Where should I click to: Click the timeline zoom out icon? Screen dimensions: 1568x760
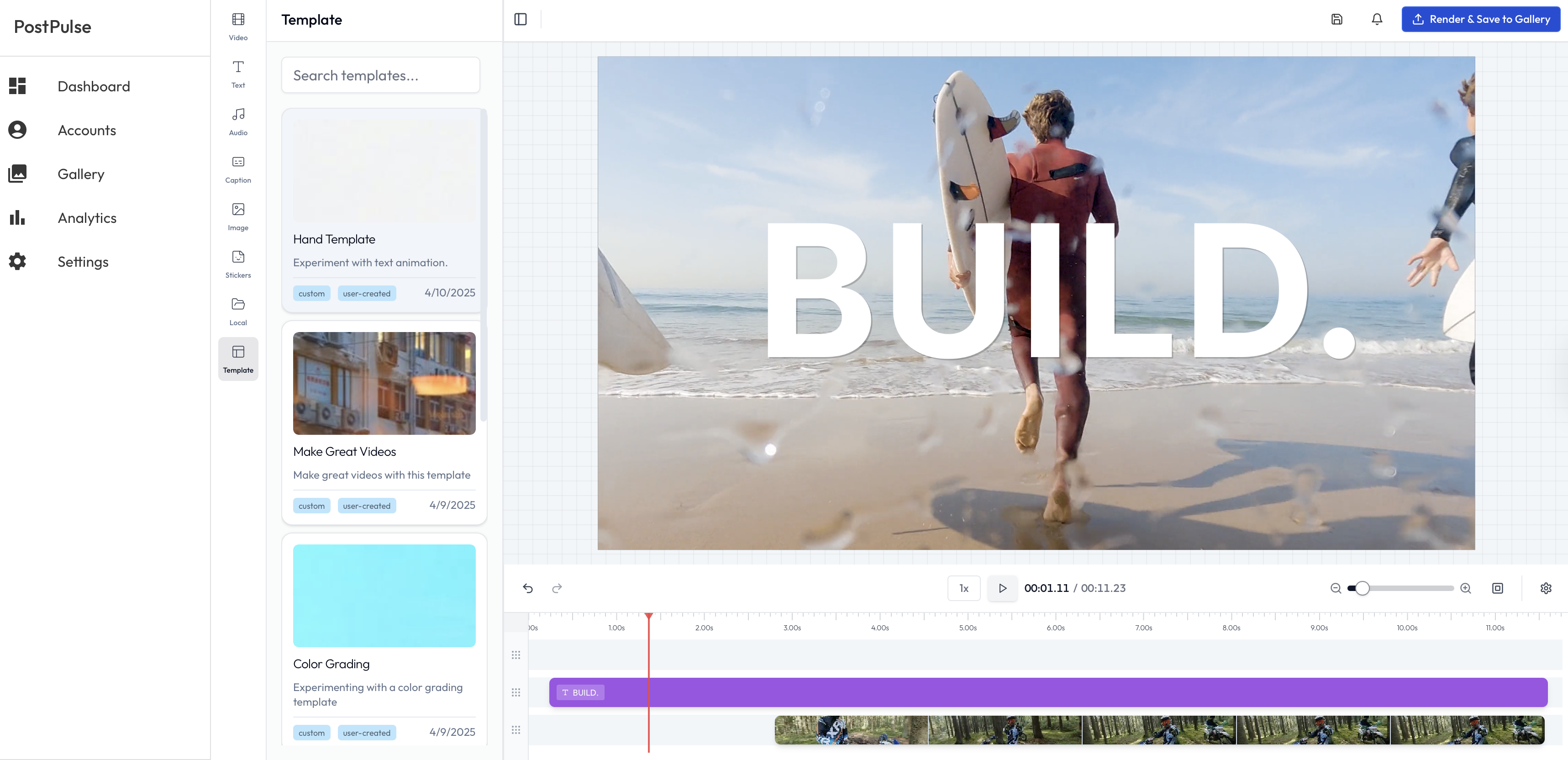pyautogui.click(x=1336, y=588)
